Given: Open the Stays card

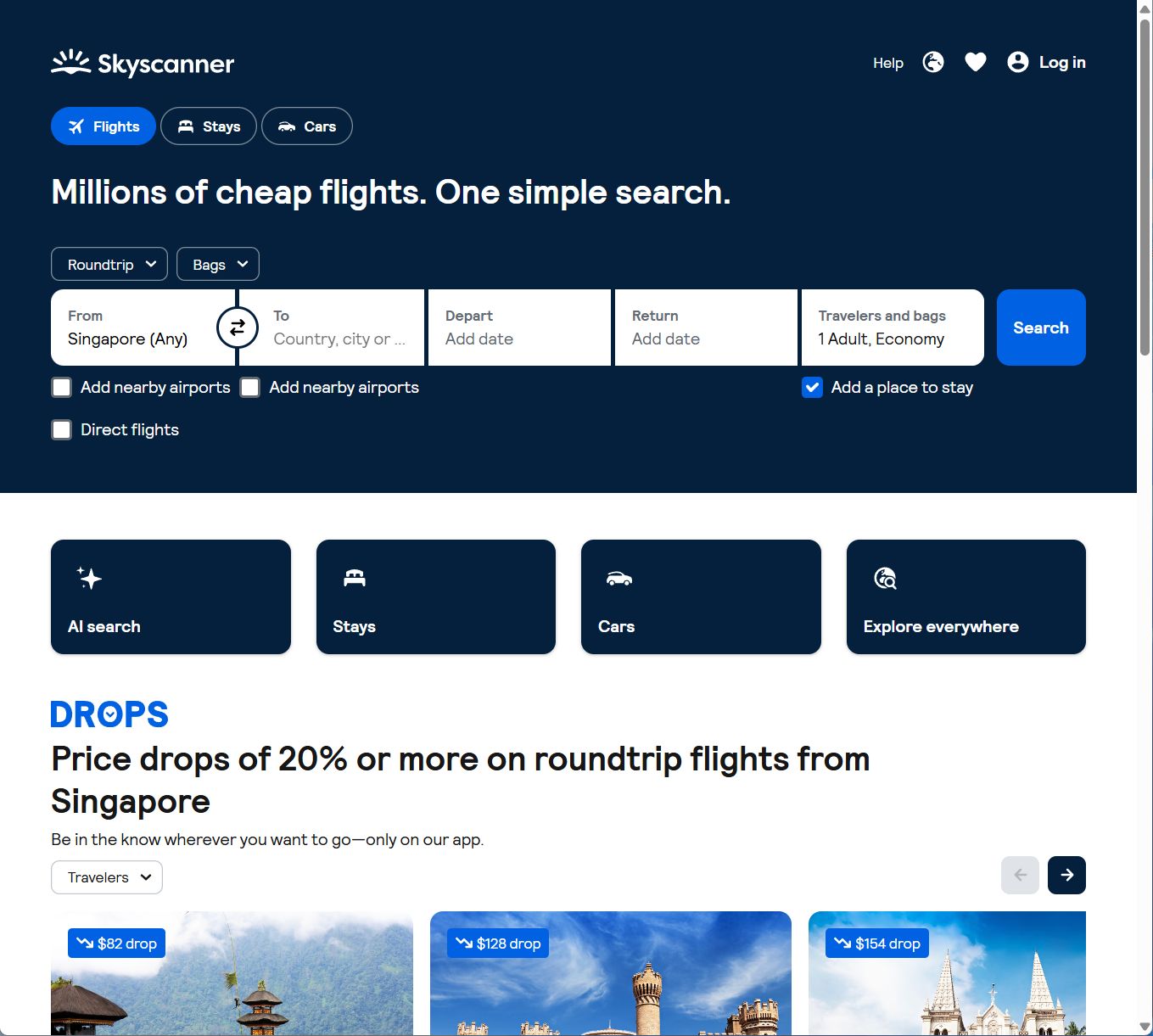Looking at the screenshot, I should (436, 596).
